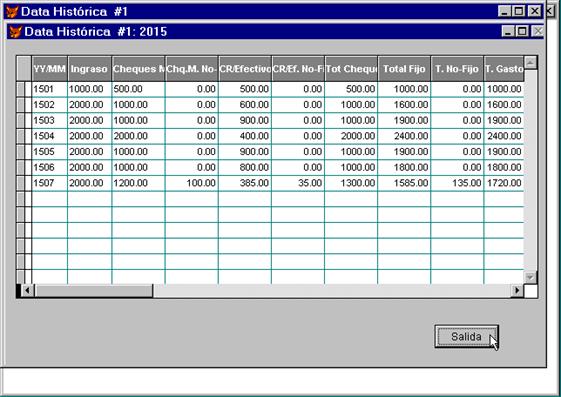The width and height of the screenshot is (561, 397).
Task: Click T. Gasto value 1900.00 in row 1505
Action: 504,152
